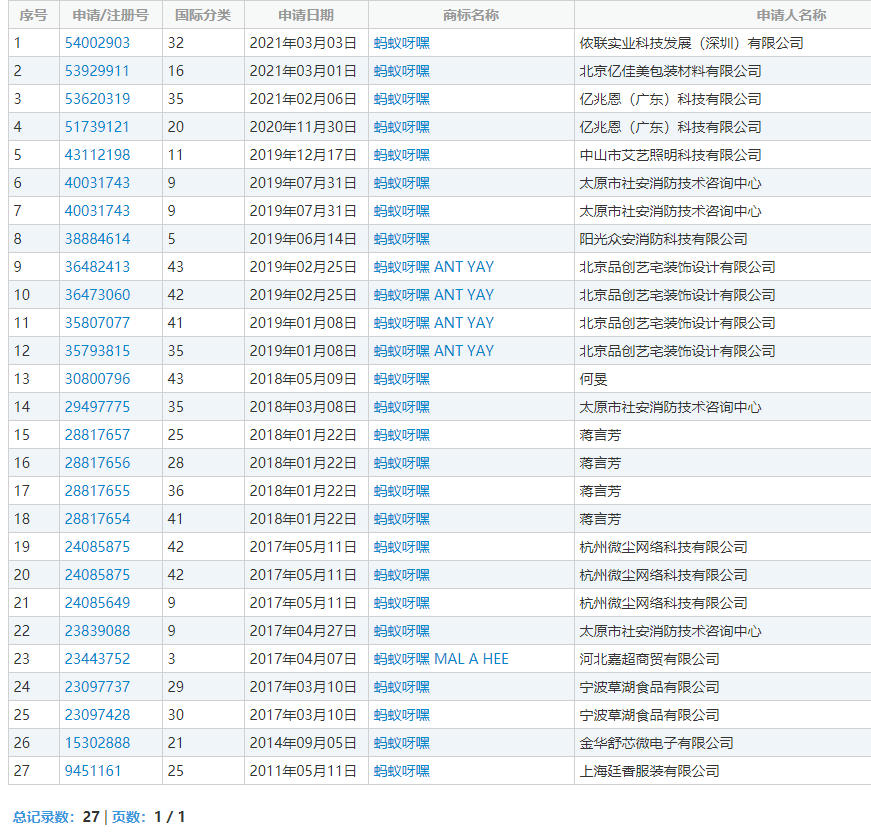
Task: Open registration number 35807077
Action: coord(97,323)
